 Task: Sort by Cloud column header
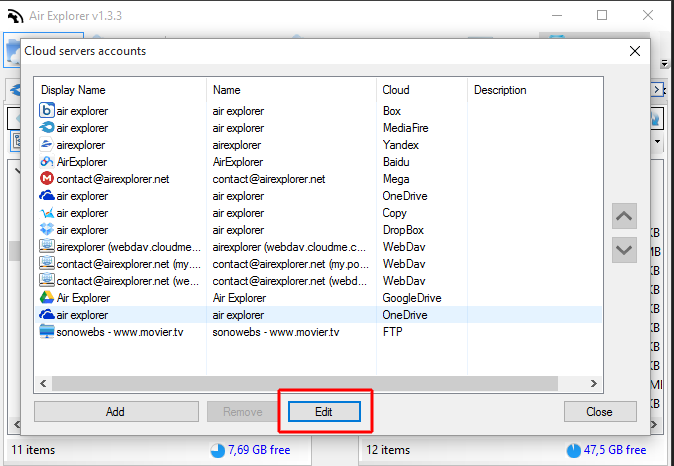(422, 90)
